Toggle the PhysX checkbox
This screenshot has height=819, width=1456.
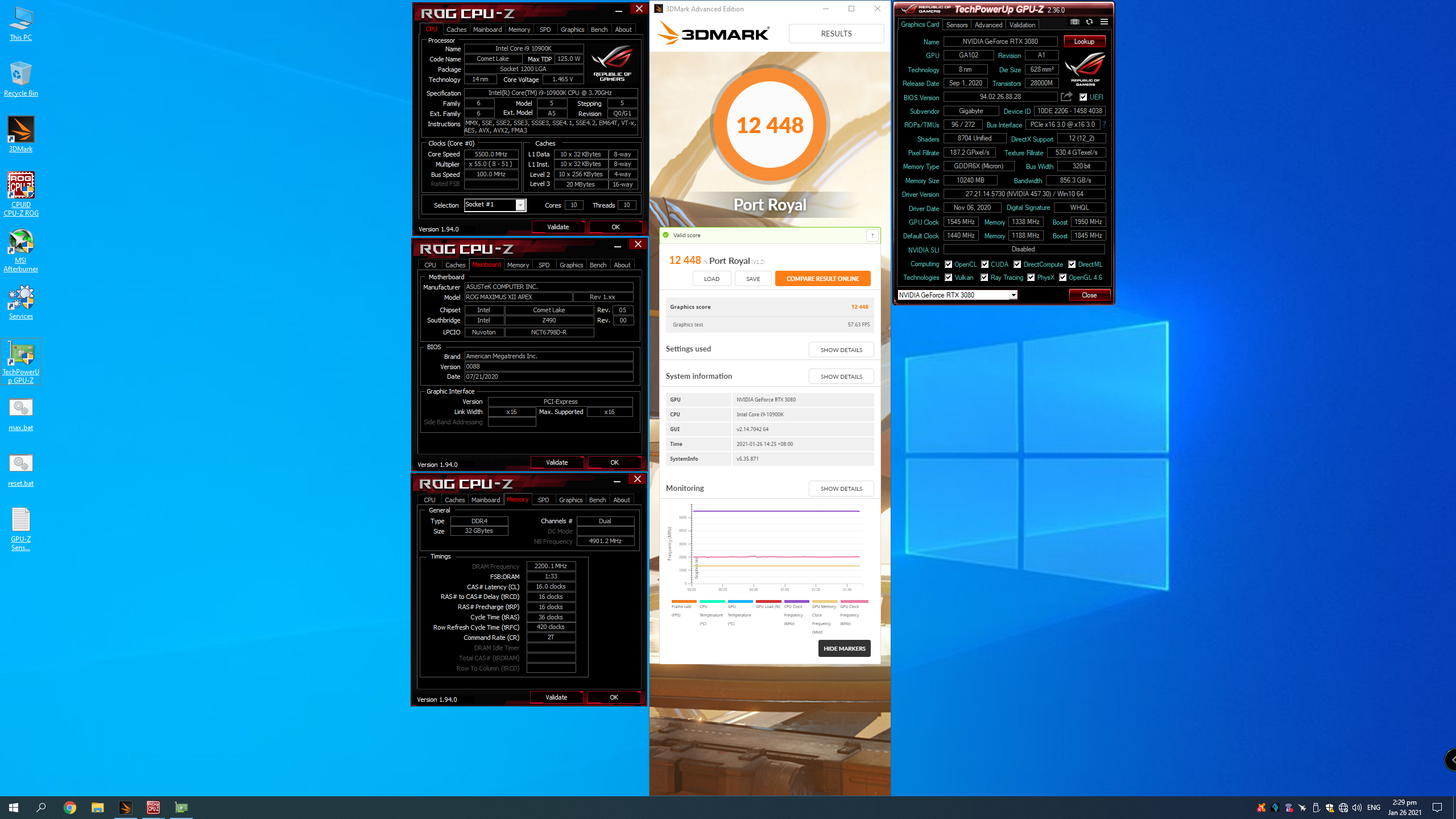pyautogui.click(x=1031, y=278)
